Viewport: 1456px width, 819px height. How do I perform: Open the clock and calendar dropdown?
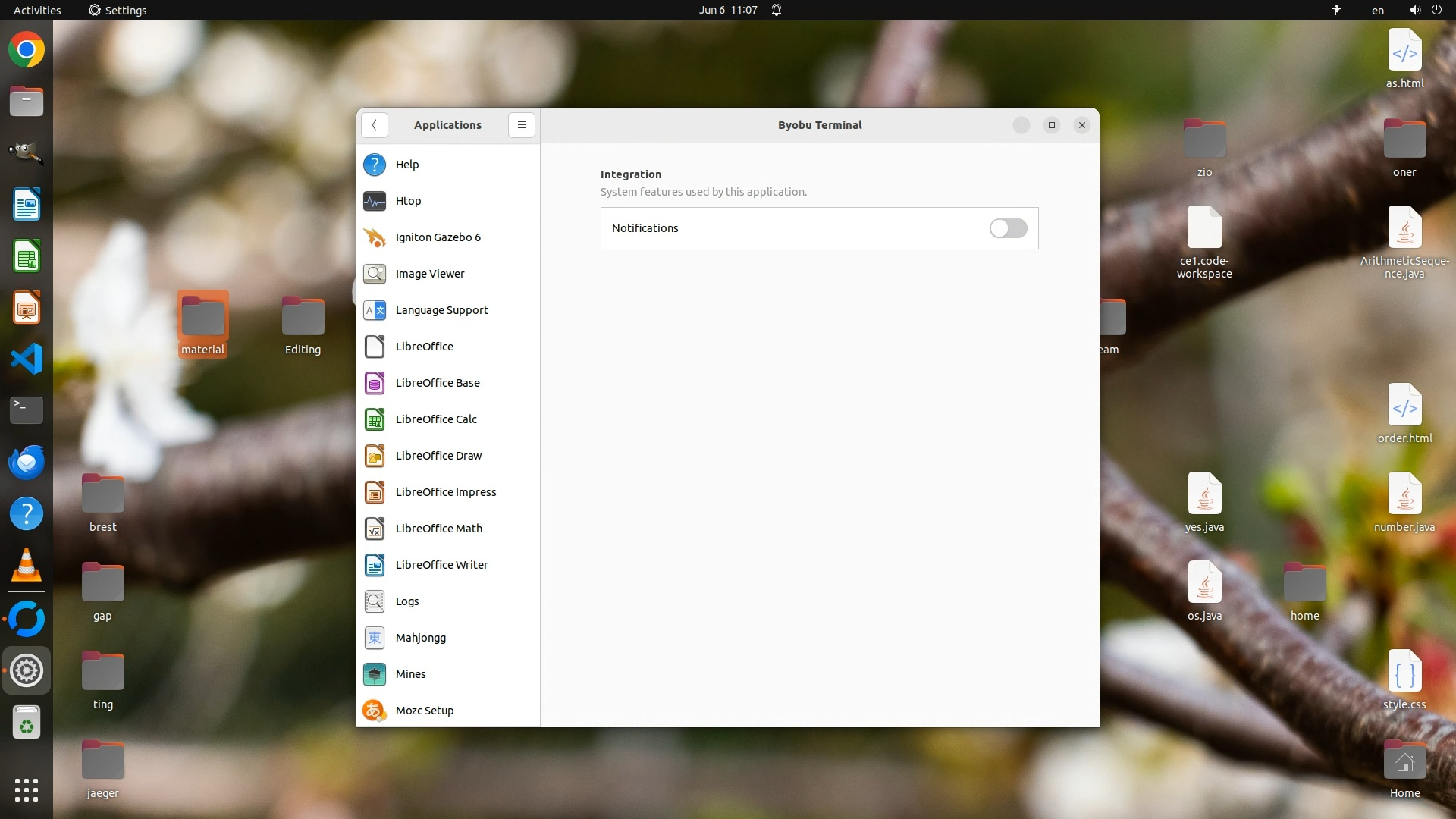[x=728, y=10]
